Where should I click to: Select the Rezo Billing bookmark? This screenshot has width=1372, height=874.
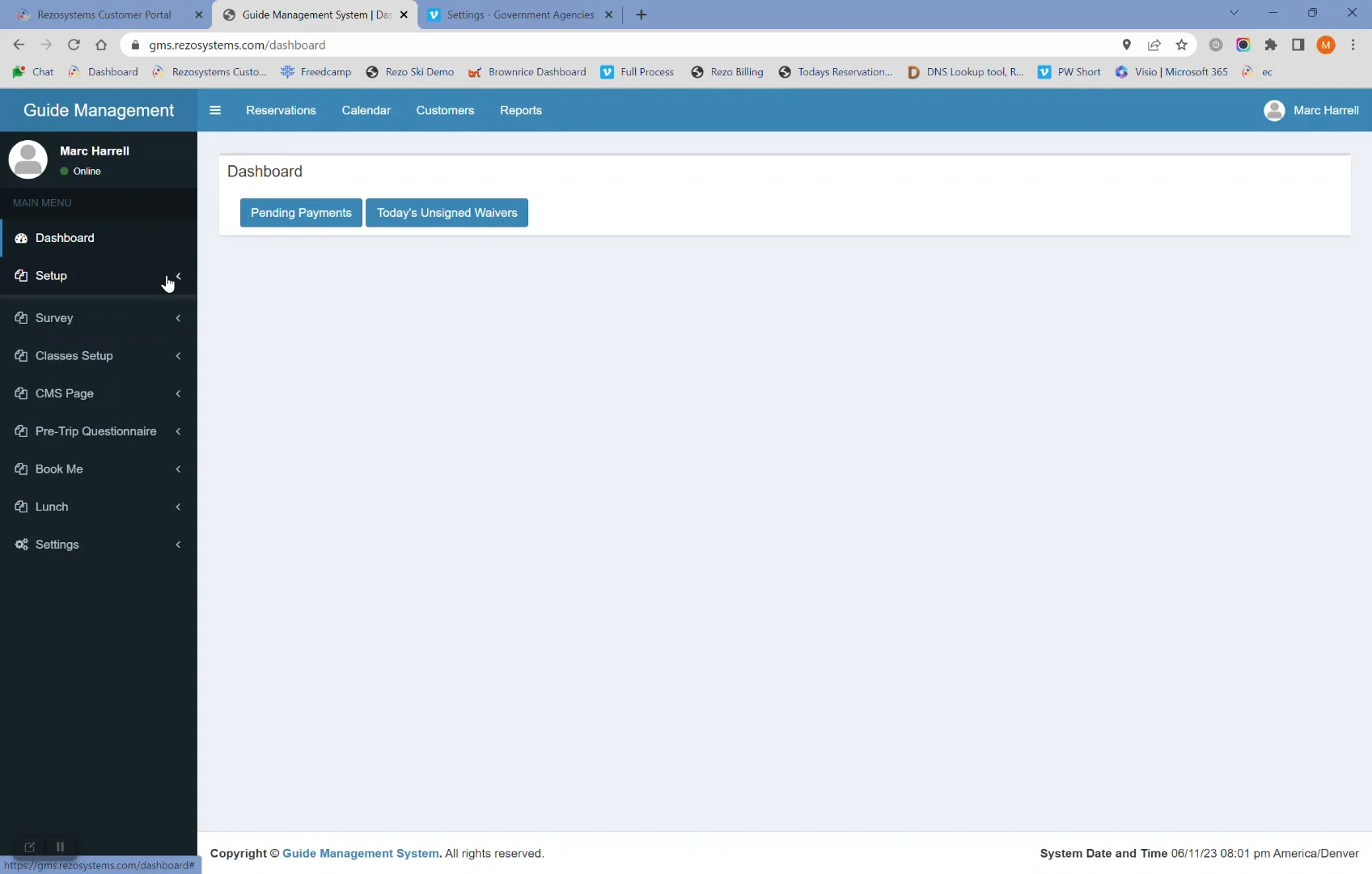pyautogui.click(x=727, y=72)
